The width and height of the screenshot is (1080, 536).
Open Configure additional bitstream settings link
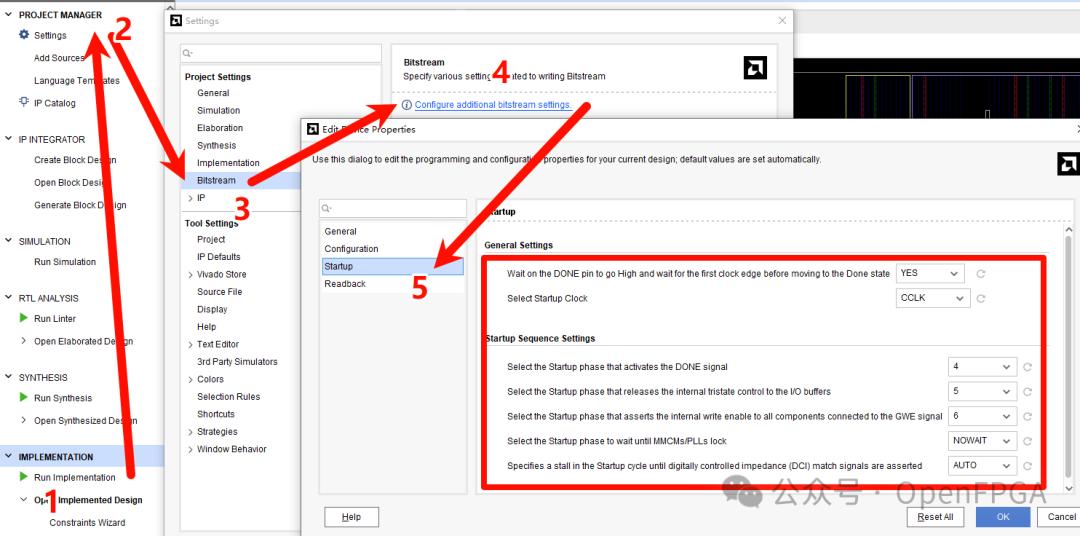coord(493,105)
